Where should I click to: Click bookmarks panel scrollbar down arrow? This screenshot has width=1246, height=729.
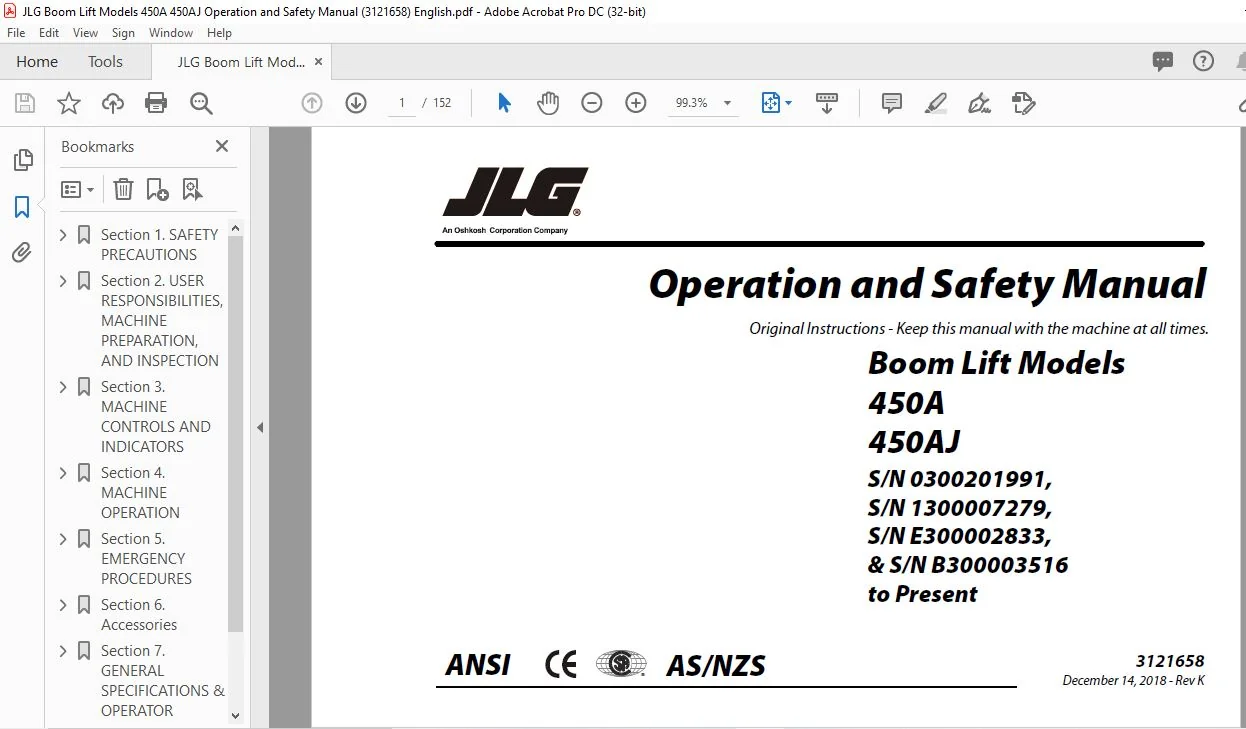236,716
